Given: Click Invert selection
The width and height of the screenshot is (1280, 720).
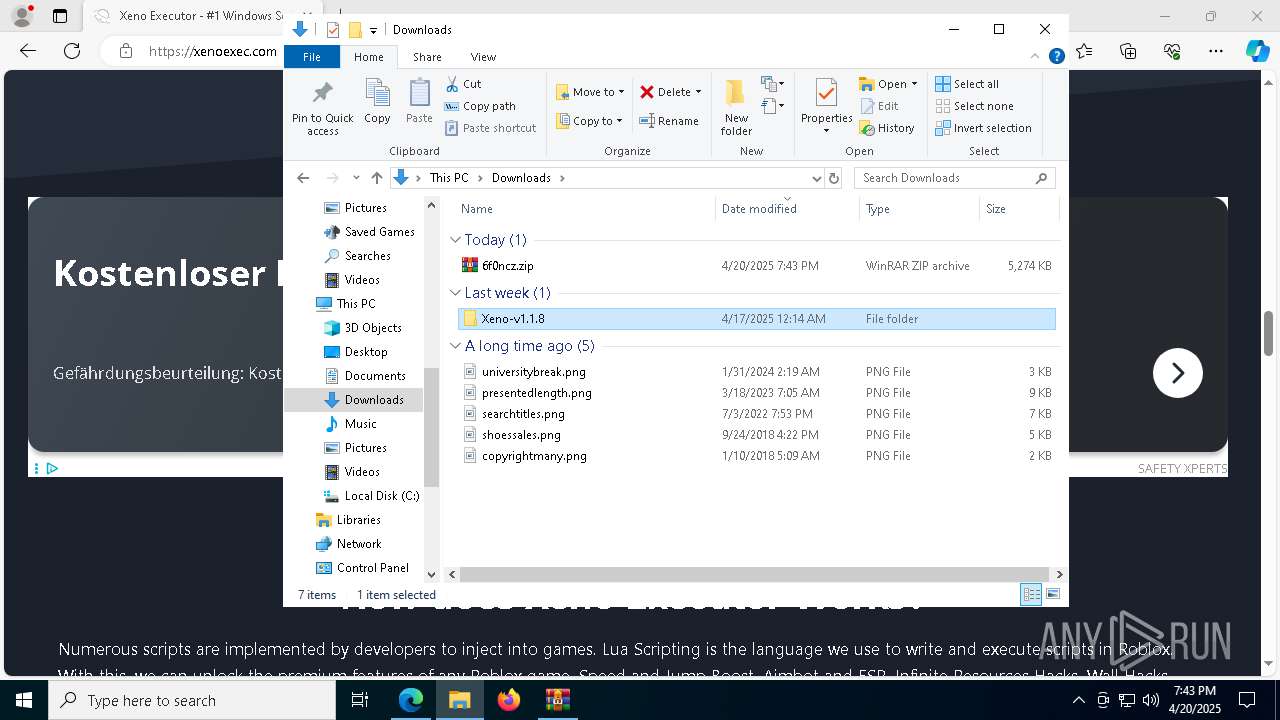Looking at the screenshot, I should pos(983,128).
